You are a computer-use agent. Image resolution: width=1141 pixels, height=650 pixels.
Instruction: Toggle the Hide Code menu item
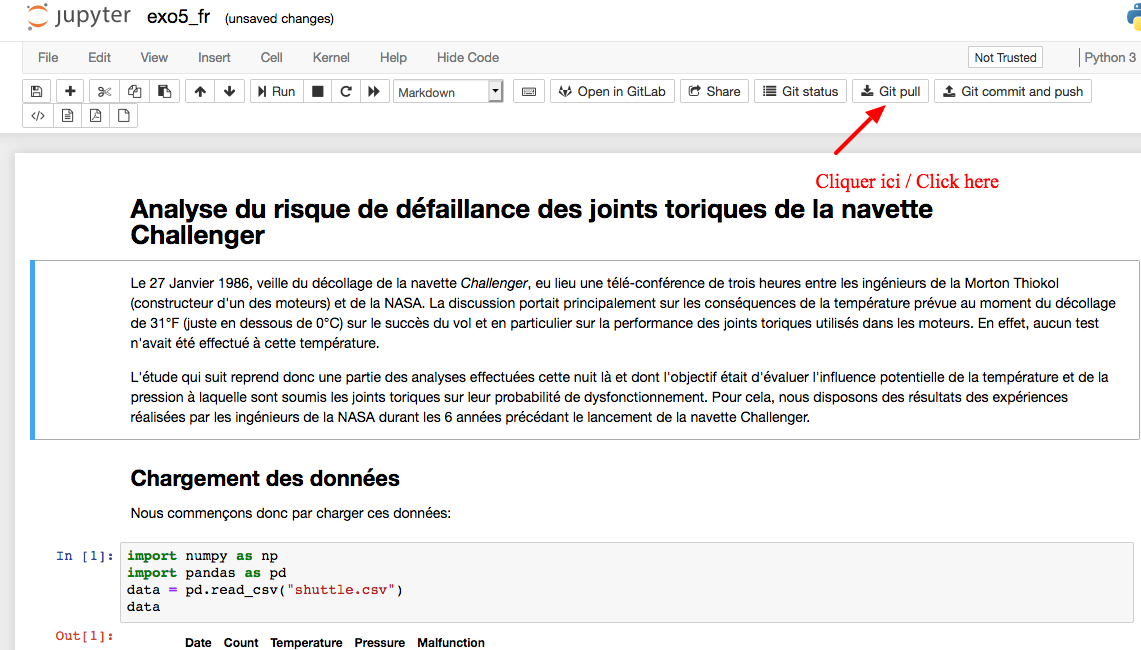pyautogui.click(x=467, y=57)
